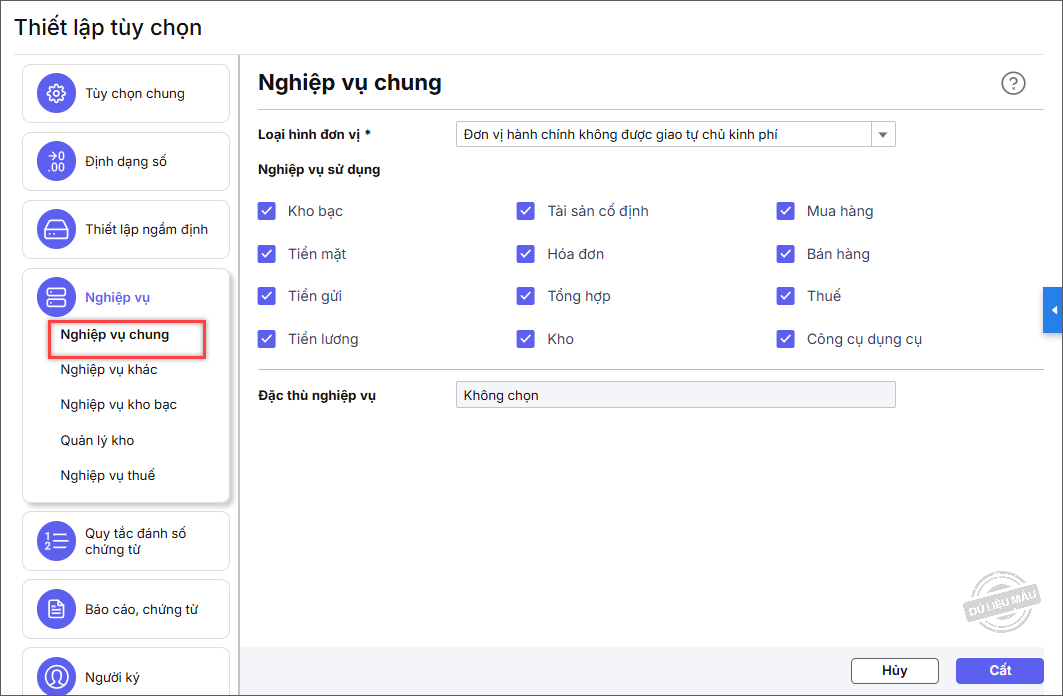Image resolution: width=1063 pixels, height=696 pixels.
Task: Open Quản lý kho settings item
Action: (97, 440)
